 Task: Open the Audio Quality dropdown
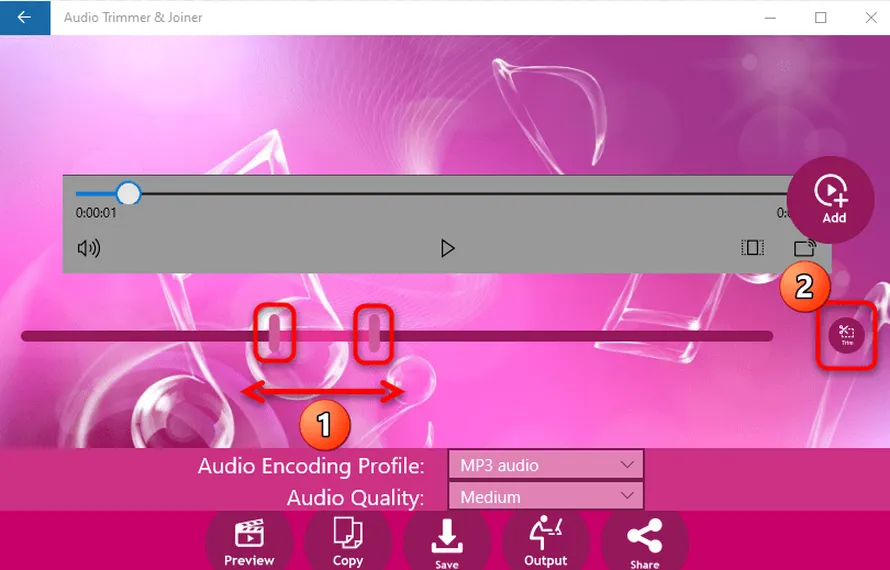pos(545,497)
